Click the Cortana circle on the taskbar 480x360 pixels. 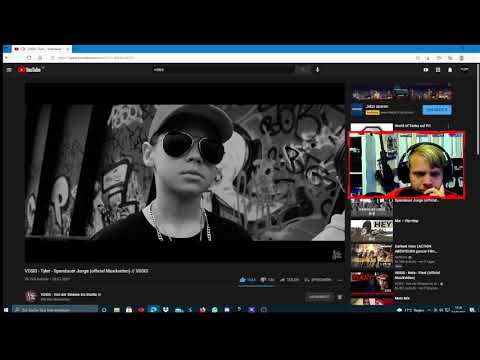(104, 310)
